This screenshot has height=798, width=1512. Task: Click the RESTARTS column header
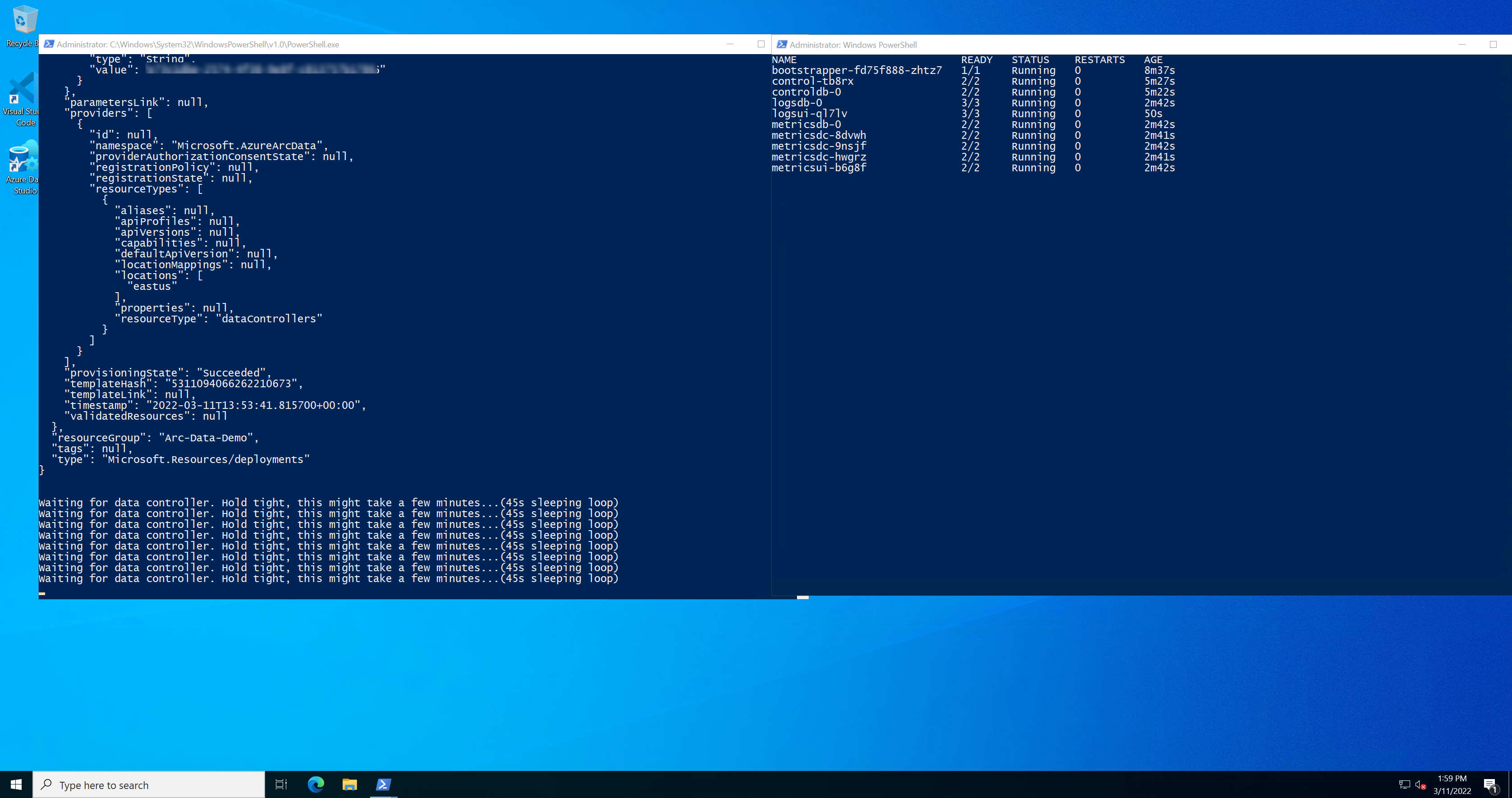pos(1100,60)
